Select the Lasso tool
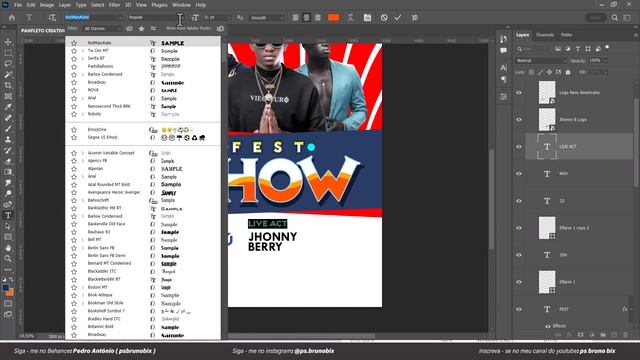This screenshot has height=360, width=640. [8, 64]
